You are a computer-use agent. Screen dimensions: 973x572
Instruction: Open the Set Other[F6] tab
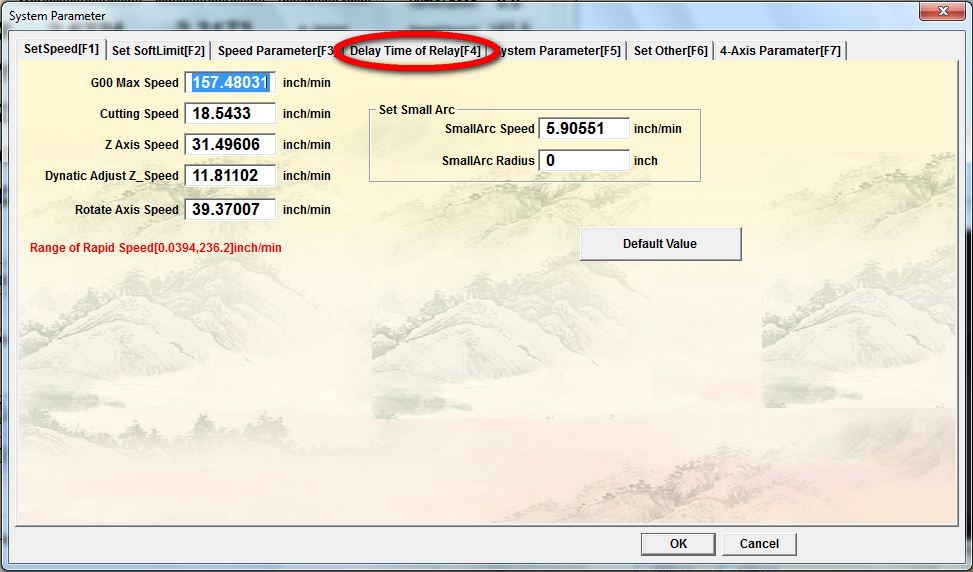(x=670, y=51)
